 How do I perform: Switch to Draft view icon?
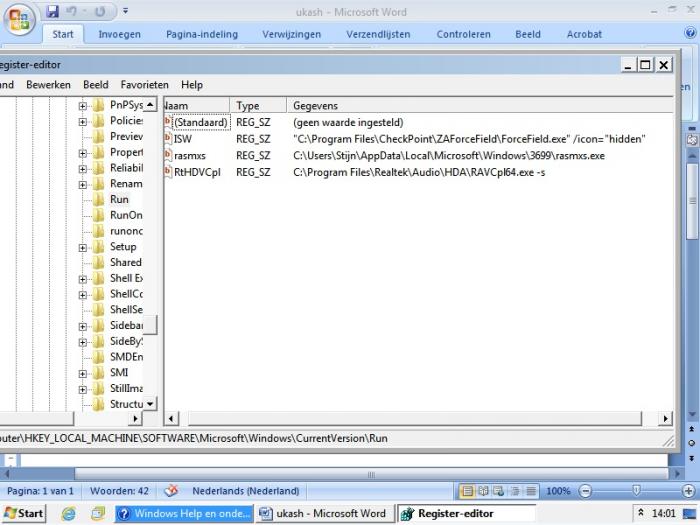click(531, 491)
